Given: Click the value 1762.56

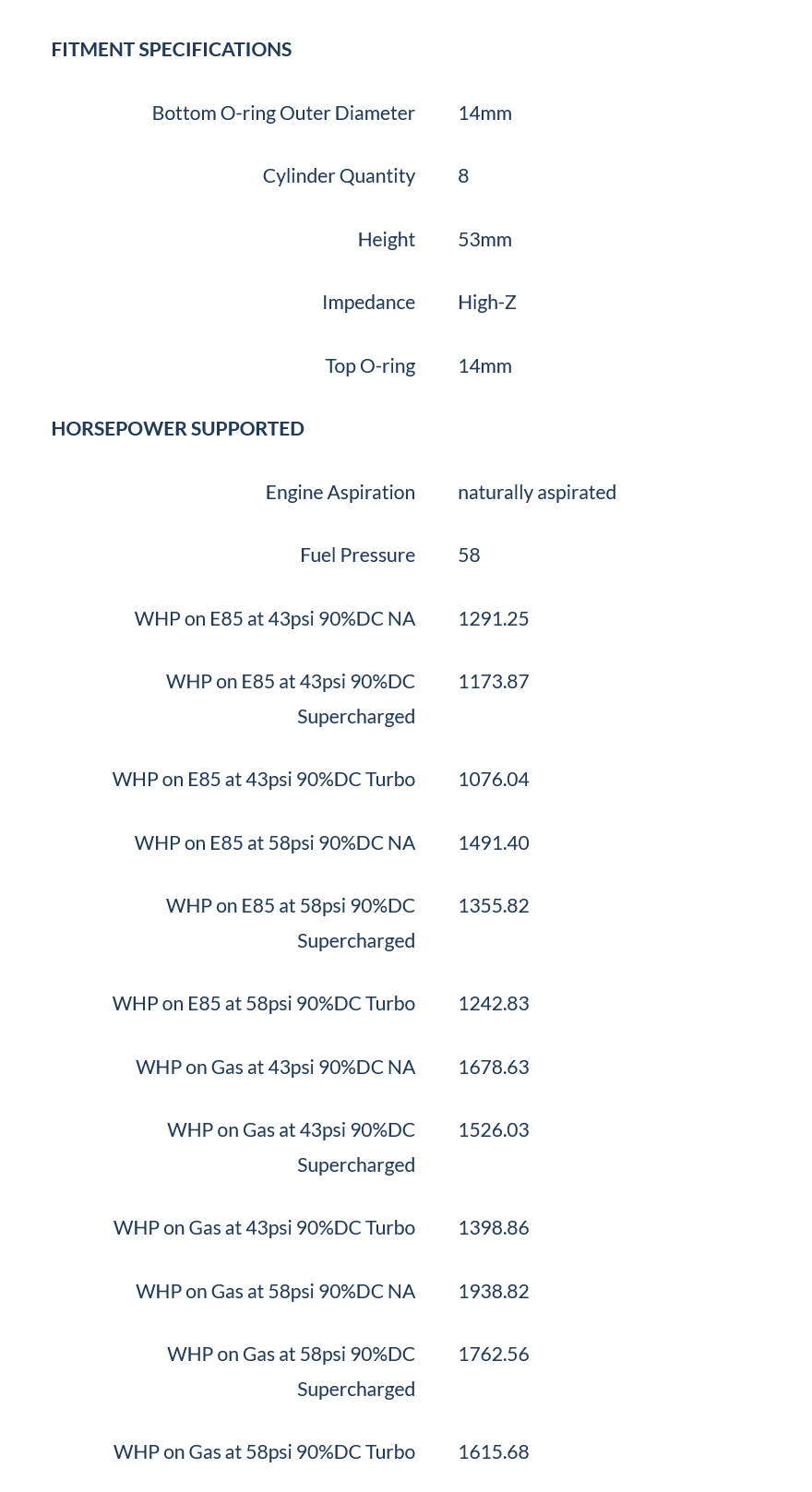Looking at the screenshot, I should (x=494, y=1355).
